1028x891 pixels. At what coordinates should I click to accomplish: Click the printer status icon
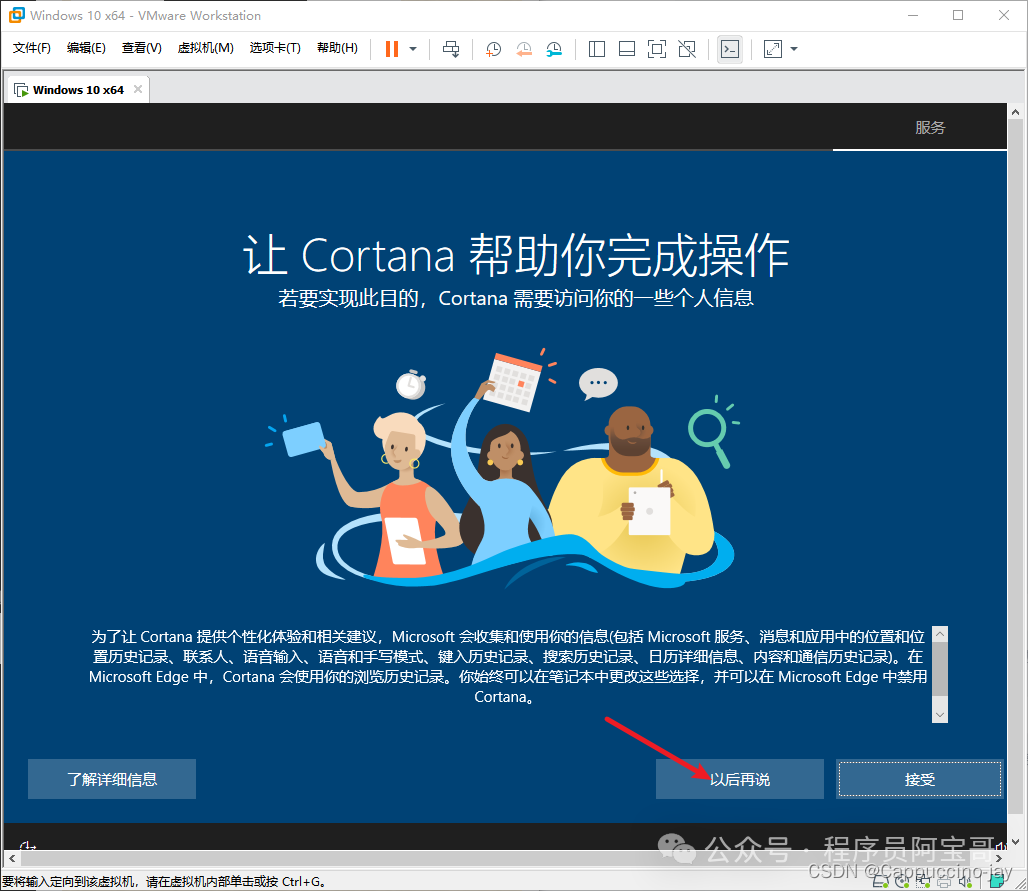pyautogui.click(x=944, y=882)
